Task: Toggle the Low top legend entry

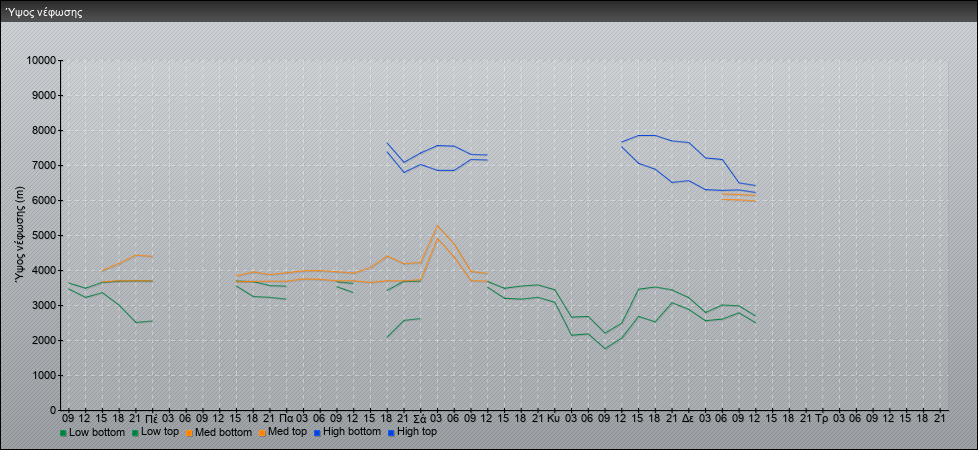Action: click(x=154, y=432)
